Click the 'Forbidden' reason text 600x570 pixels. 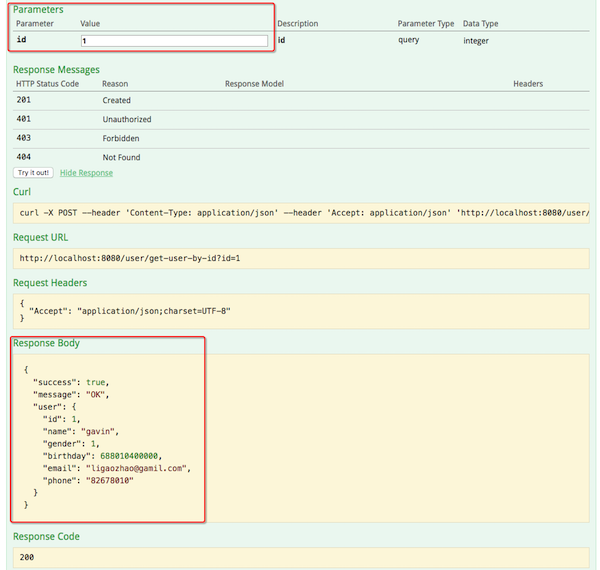121,138
